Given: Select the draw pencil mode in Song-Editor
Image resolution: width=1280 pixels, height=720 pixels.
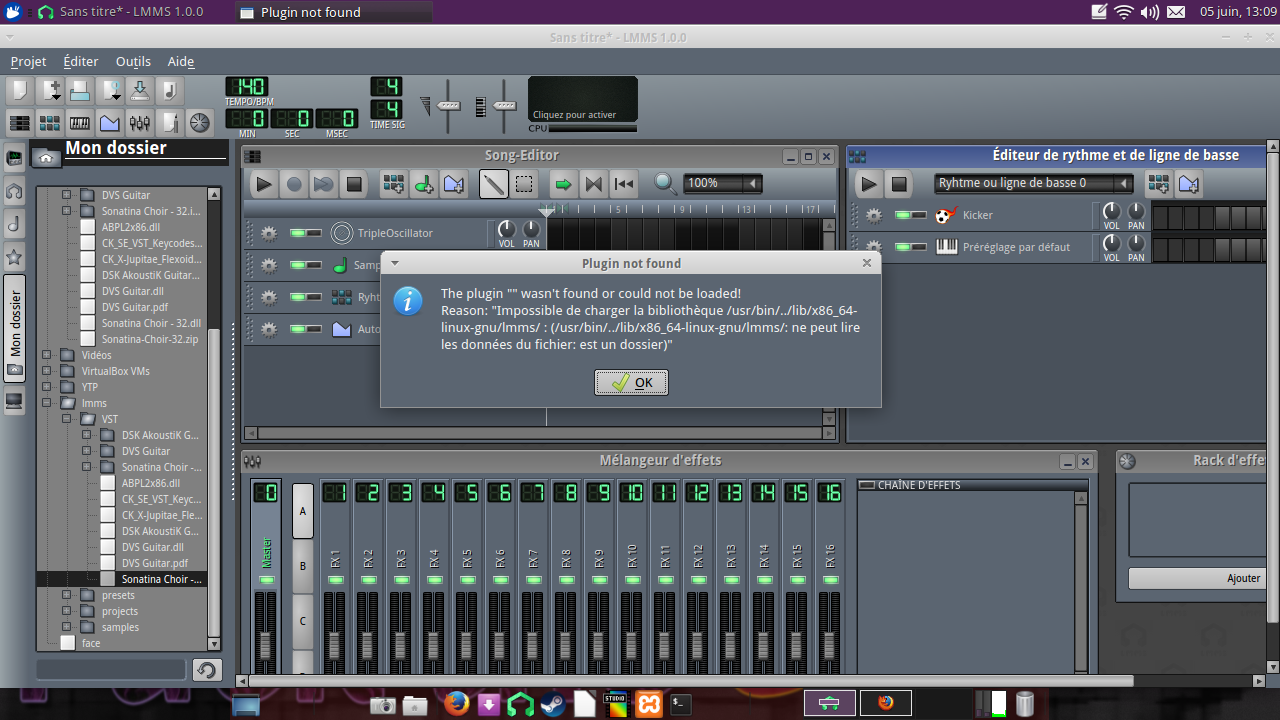Looking at the screenshot, I should [493, 183].
